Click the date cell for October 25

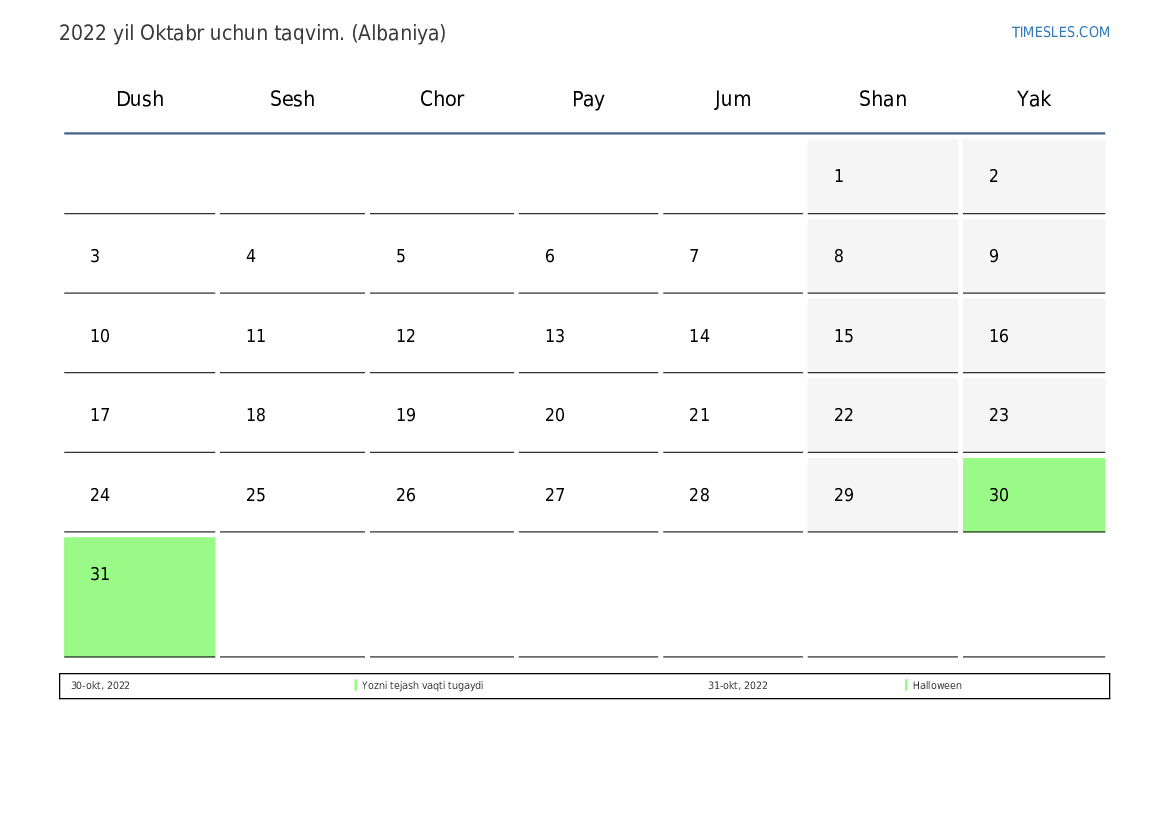pyautogui.click(x=292, y=495)
